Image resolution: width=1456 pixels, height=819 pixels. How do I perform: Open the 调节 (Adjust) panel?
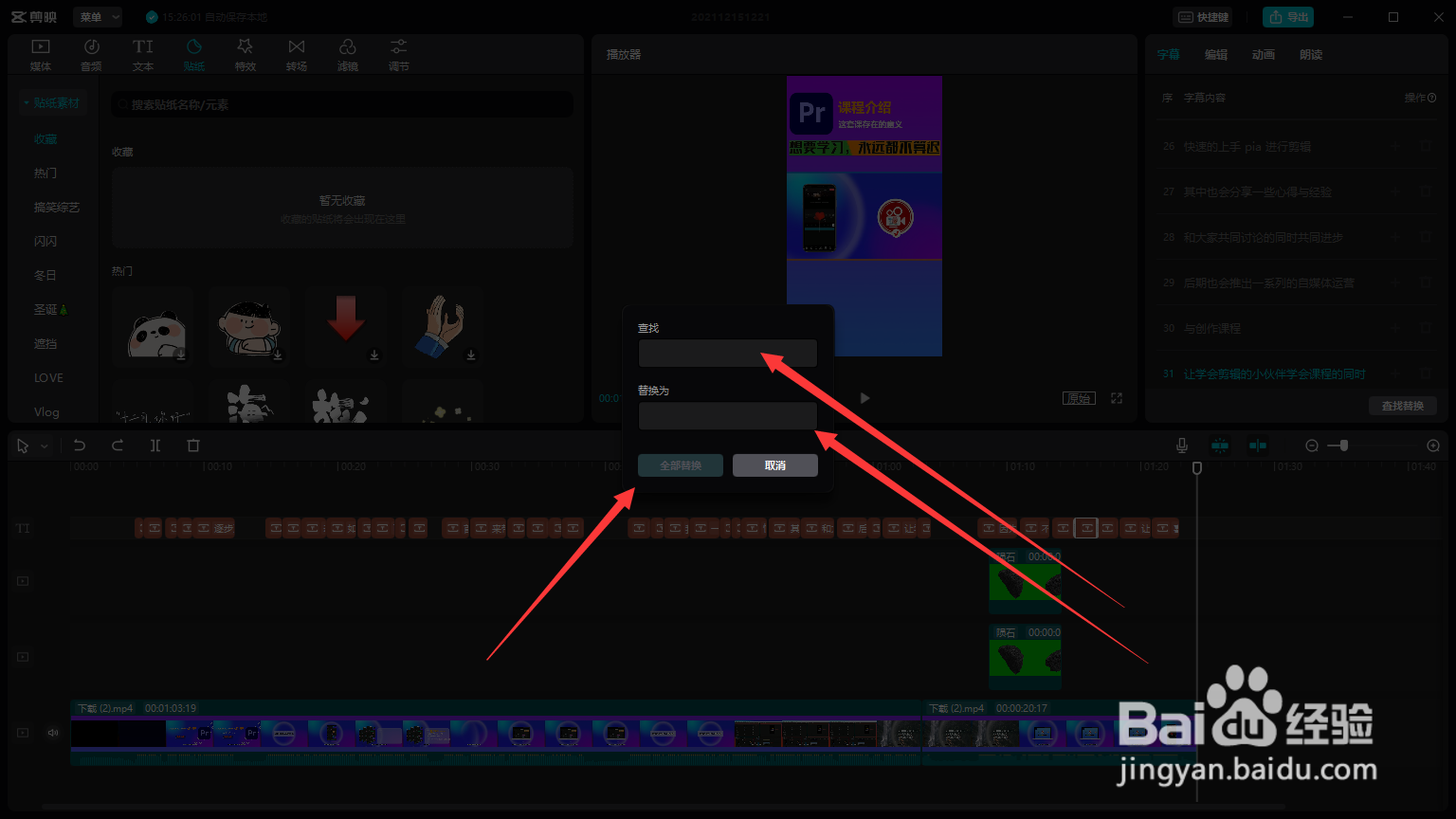(x=399, y=55)
